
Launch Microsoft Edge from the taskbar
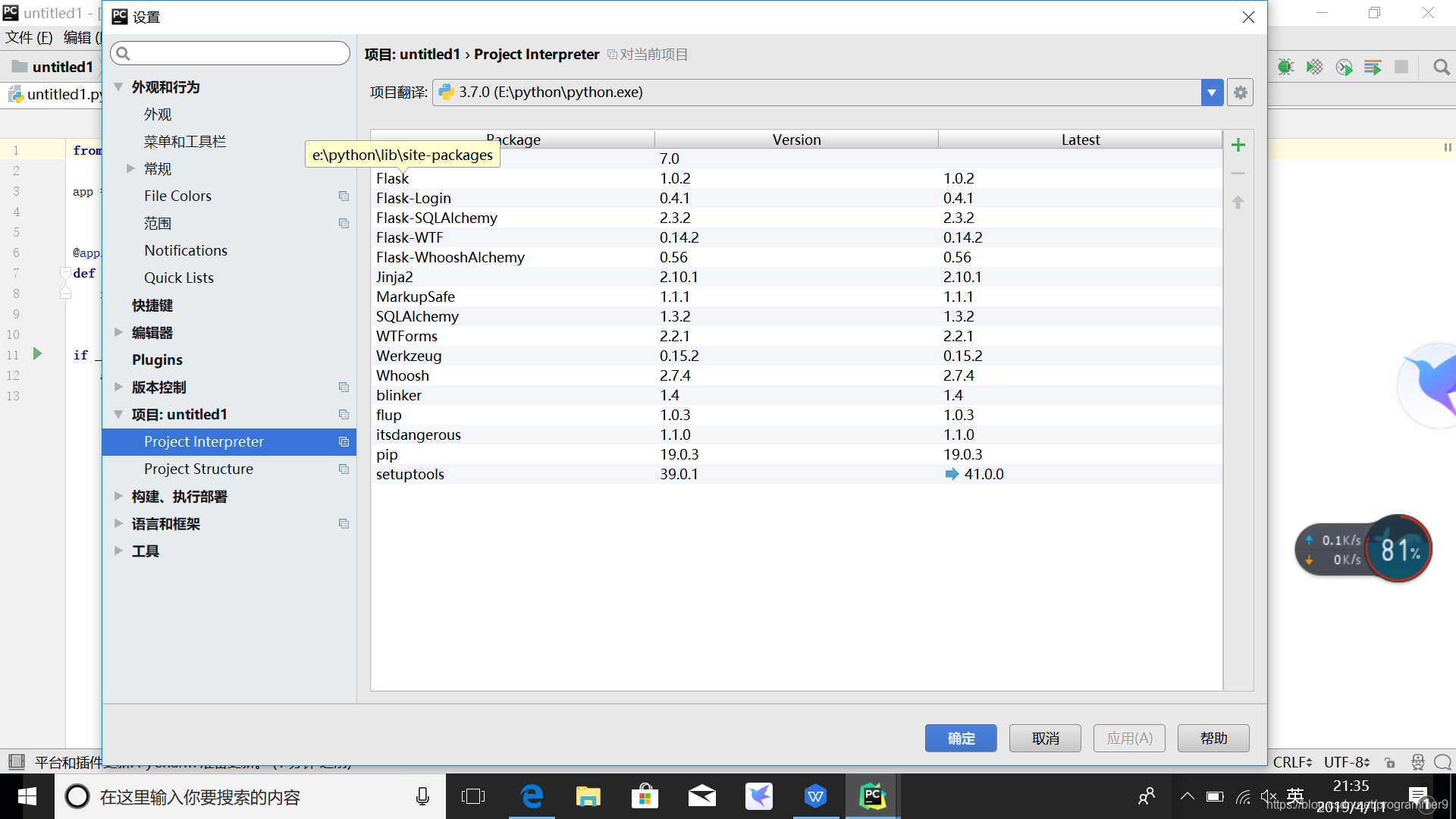(532, 796)
